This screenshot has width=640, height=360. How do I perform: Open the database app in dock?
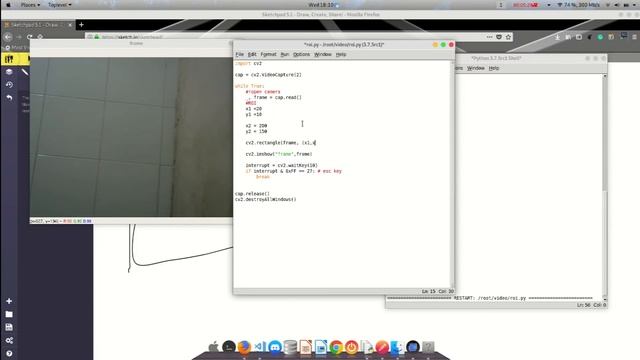290,347
